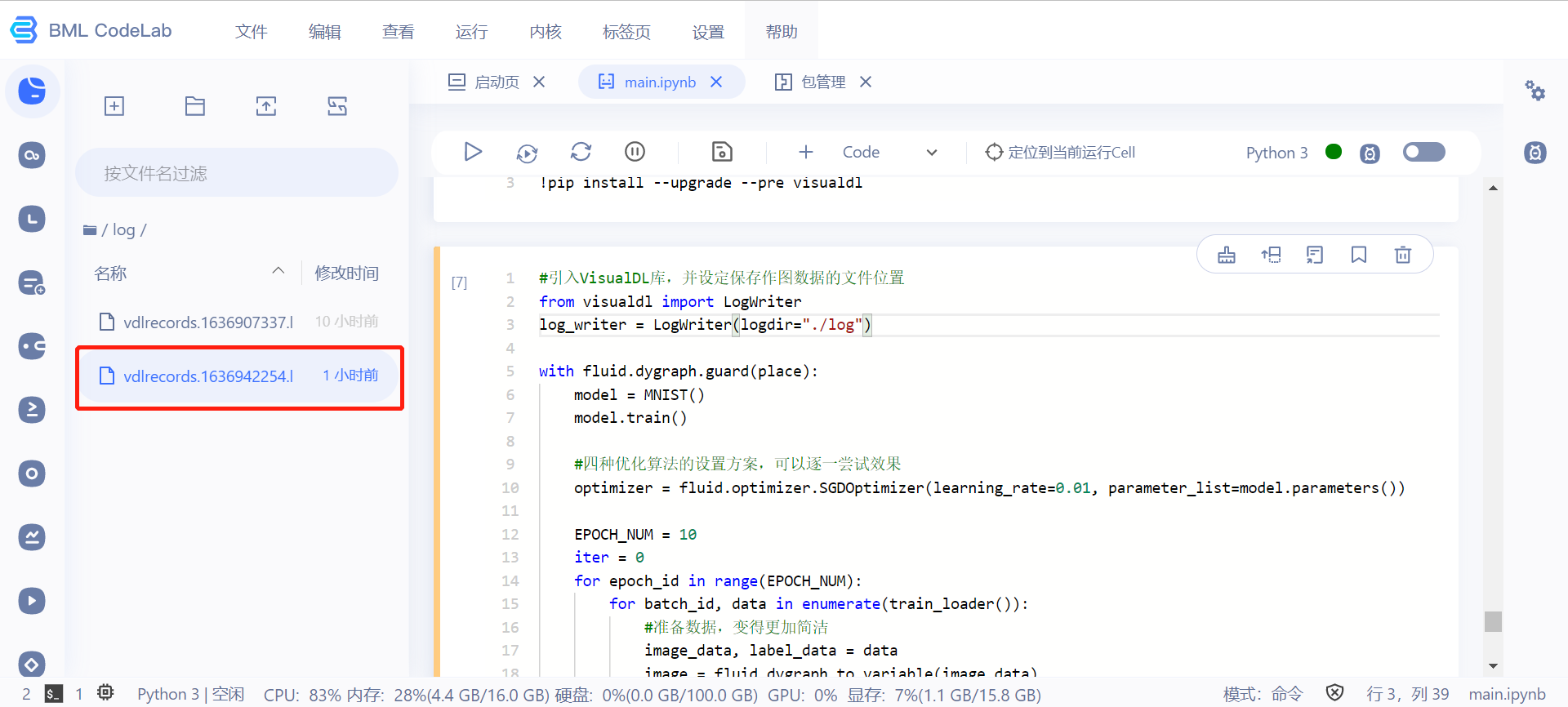Open the 文件 menu

click(x=251, y=32)
